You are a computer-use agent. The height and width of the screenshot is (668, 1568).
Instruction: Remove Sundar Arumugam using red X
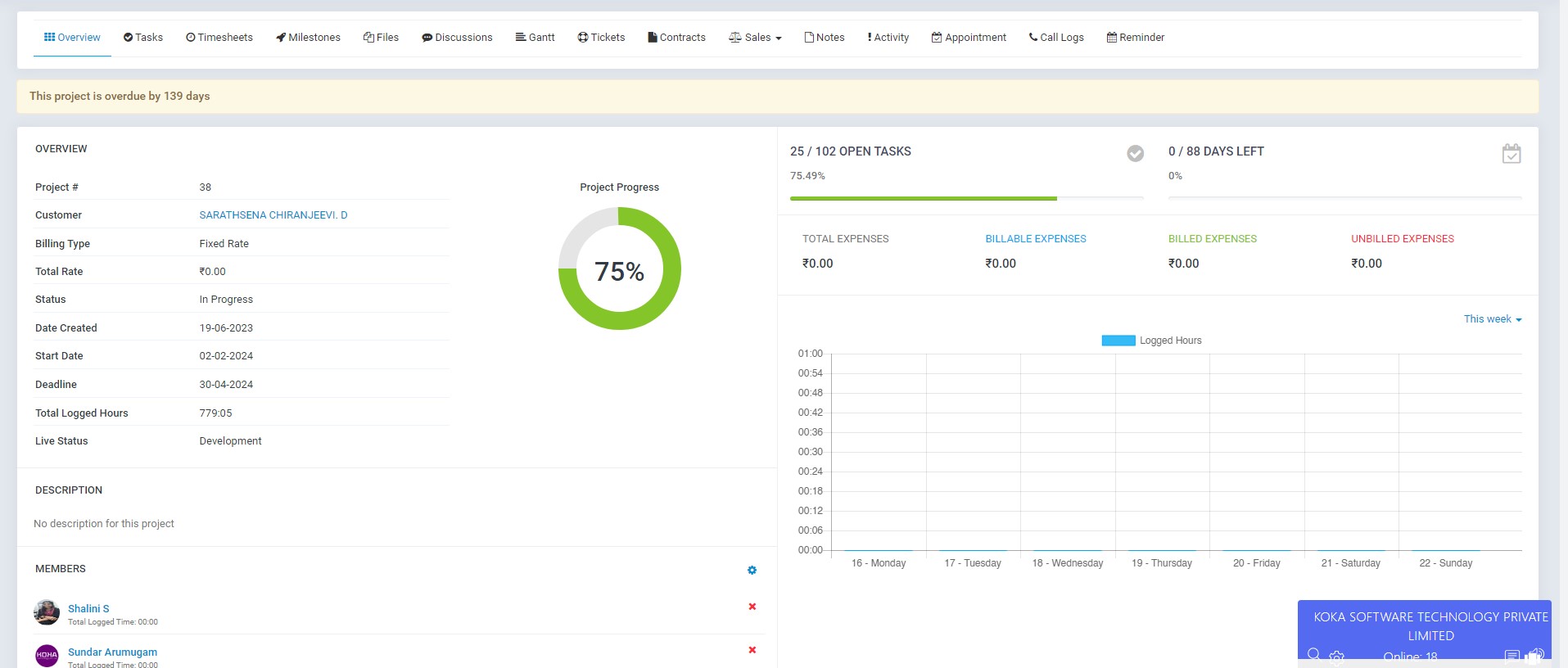(752, 650)
